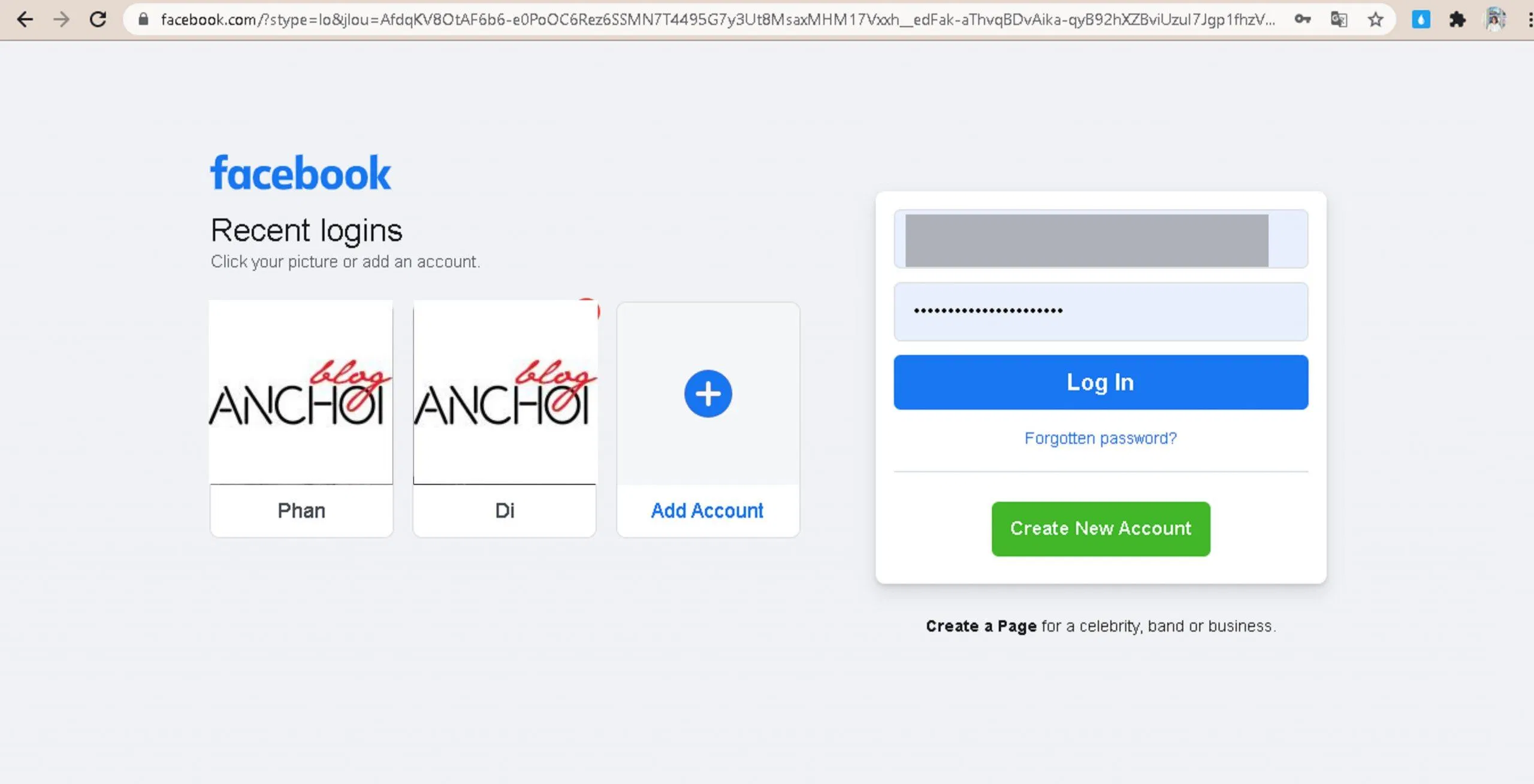Image resolution: width=1534 pixels, height=784 pixels.
Task: Select the Phan recent login picture
Action: pos(301,392)
